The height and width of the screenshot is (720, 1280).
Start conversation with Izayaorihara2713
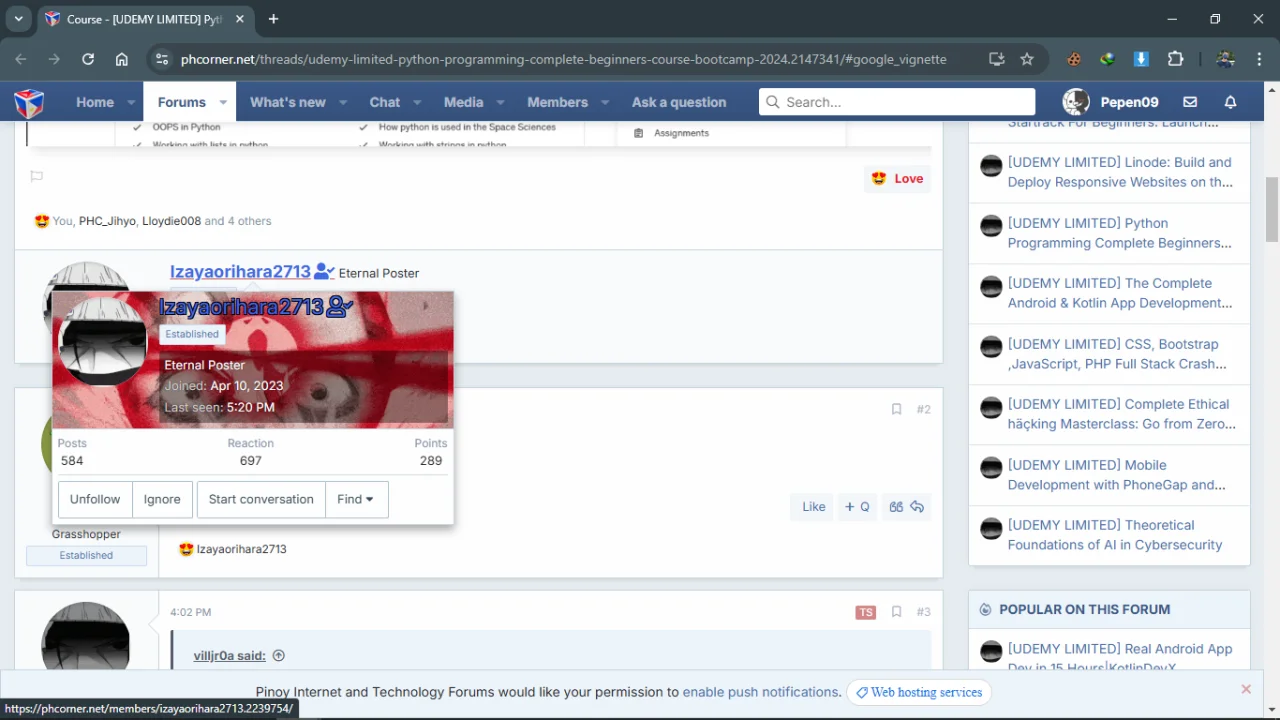click(x=261, y=499)
